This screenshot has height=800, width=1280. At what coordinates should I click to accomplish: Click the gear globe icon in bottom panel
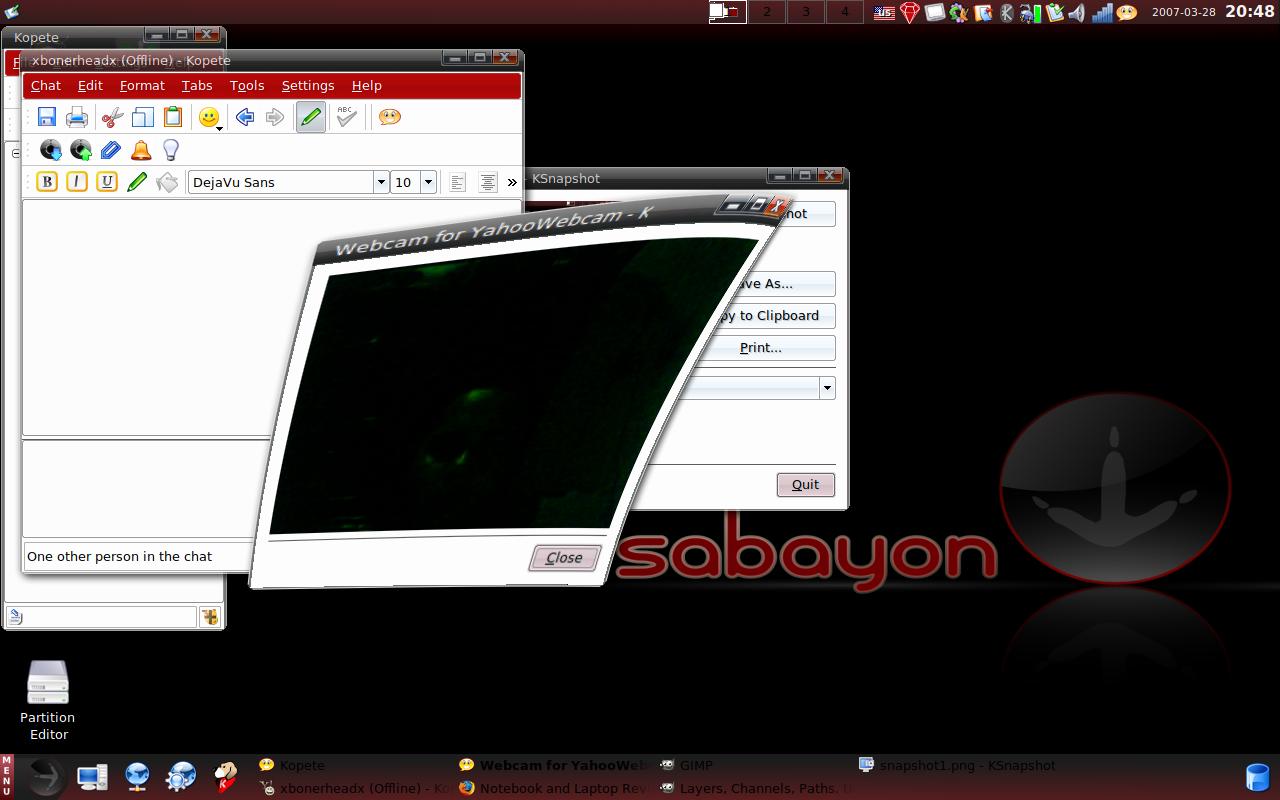tap(181, 777)
